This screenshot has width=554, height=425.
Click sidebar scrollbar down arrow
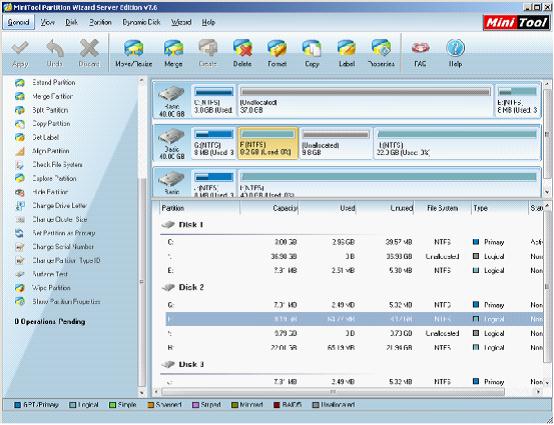pyautogui.click(x=142, y=392)
